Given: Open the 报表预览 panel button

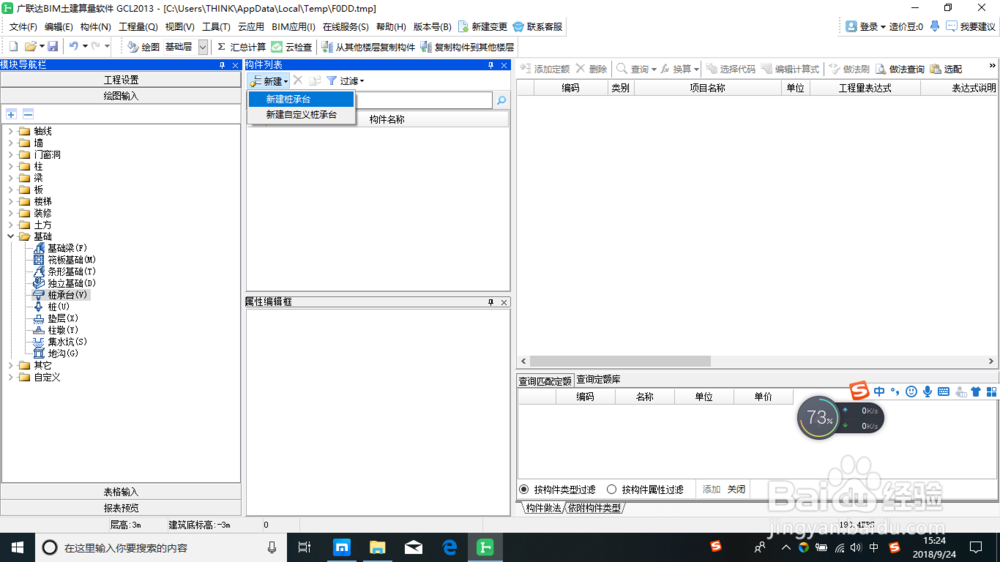Looking at the screenshot, I should coord(121,508).
